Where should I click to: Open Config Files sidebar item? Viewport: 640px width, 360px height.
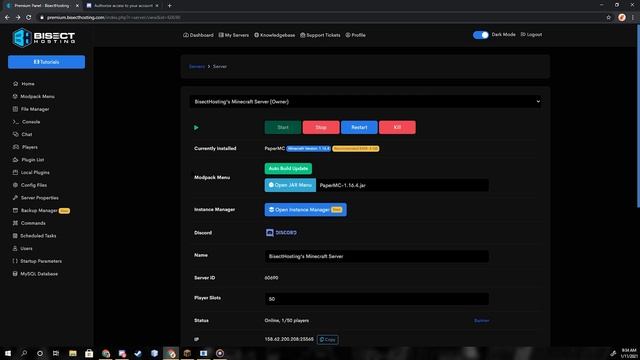click(30, 185)
